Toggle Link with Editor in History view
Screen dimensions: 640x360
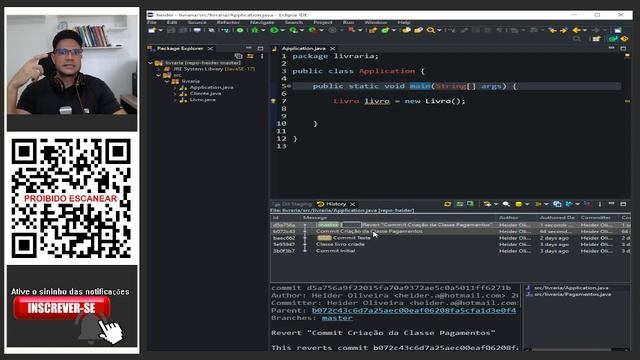point(459,204)
